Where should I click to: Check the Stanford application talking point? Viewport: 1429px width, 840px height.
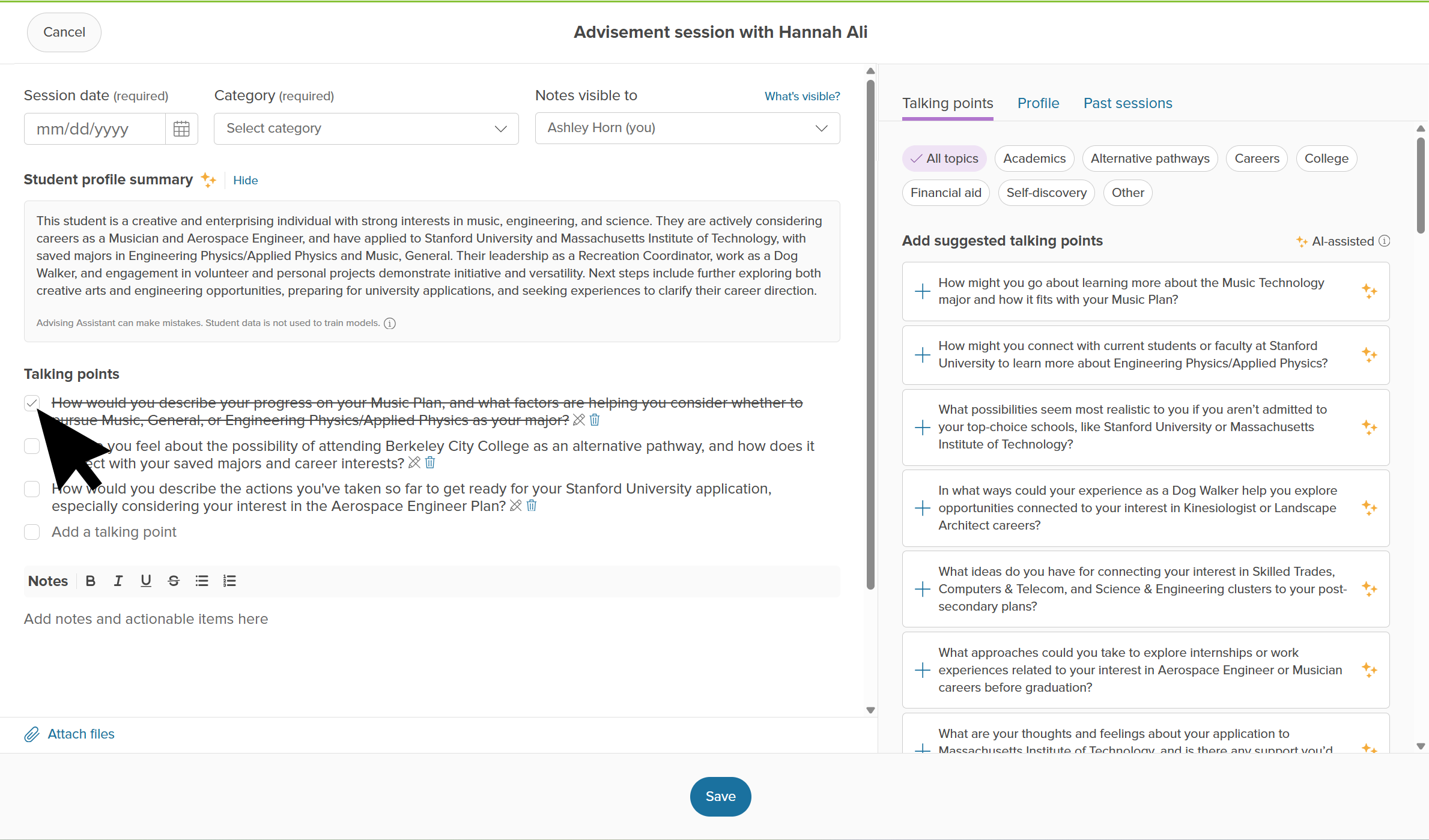[32, 489]
